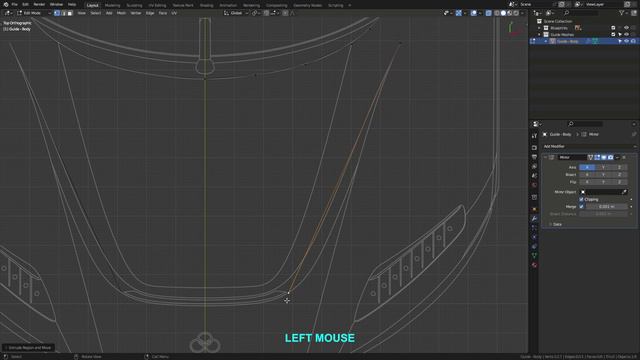The height and width of the screenshot is (360, 640).
Task: Toggle proportional editing
Action: (285, 13)
